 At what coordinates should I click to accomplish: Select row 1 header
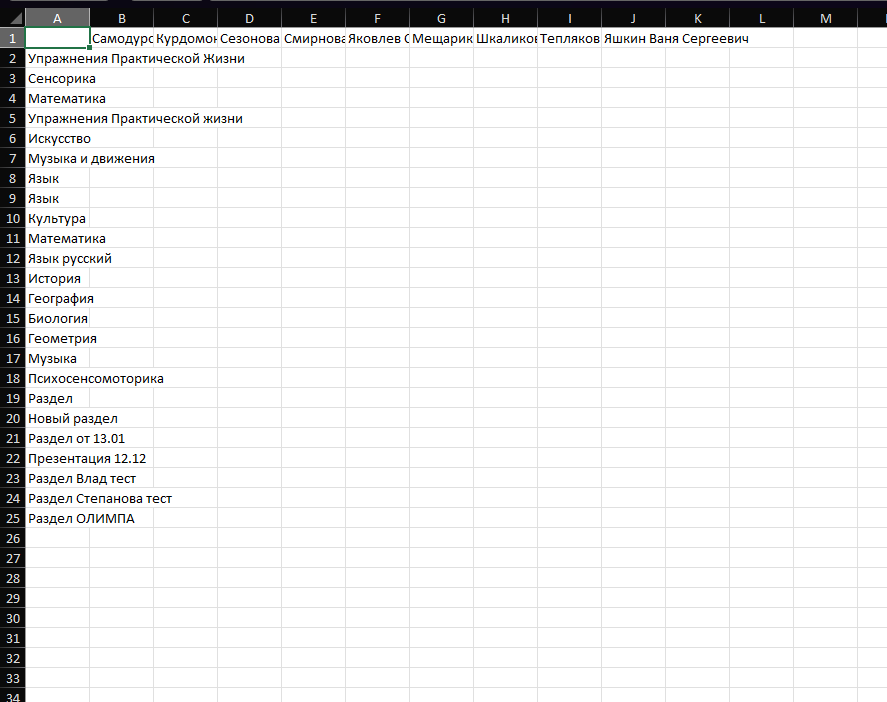12,38
